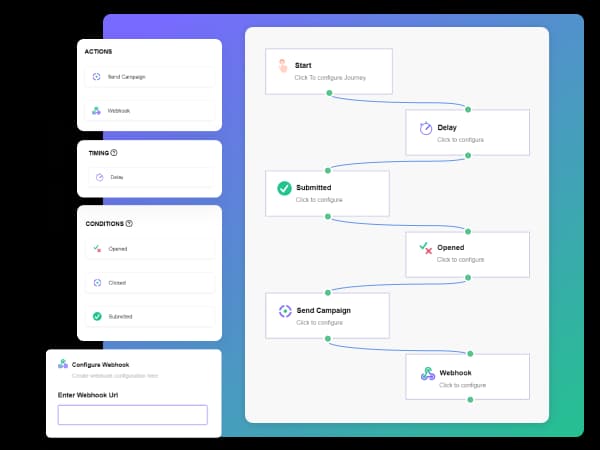Click the Delay clock icon in Timing panel

[100, 177]
